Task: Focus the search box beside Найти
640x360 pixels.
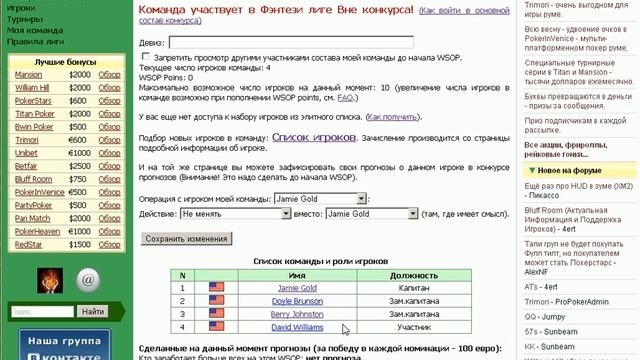Action: [42, 311]
